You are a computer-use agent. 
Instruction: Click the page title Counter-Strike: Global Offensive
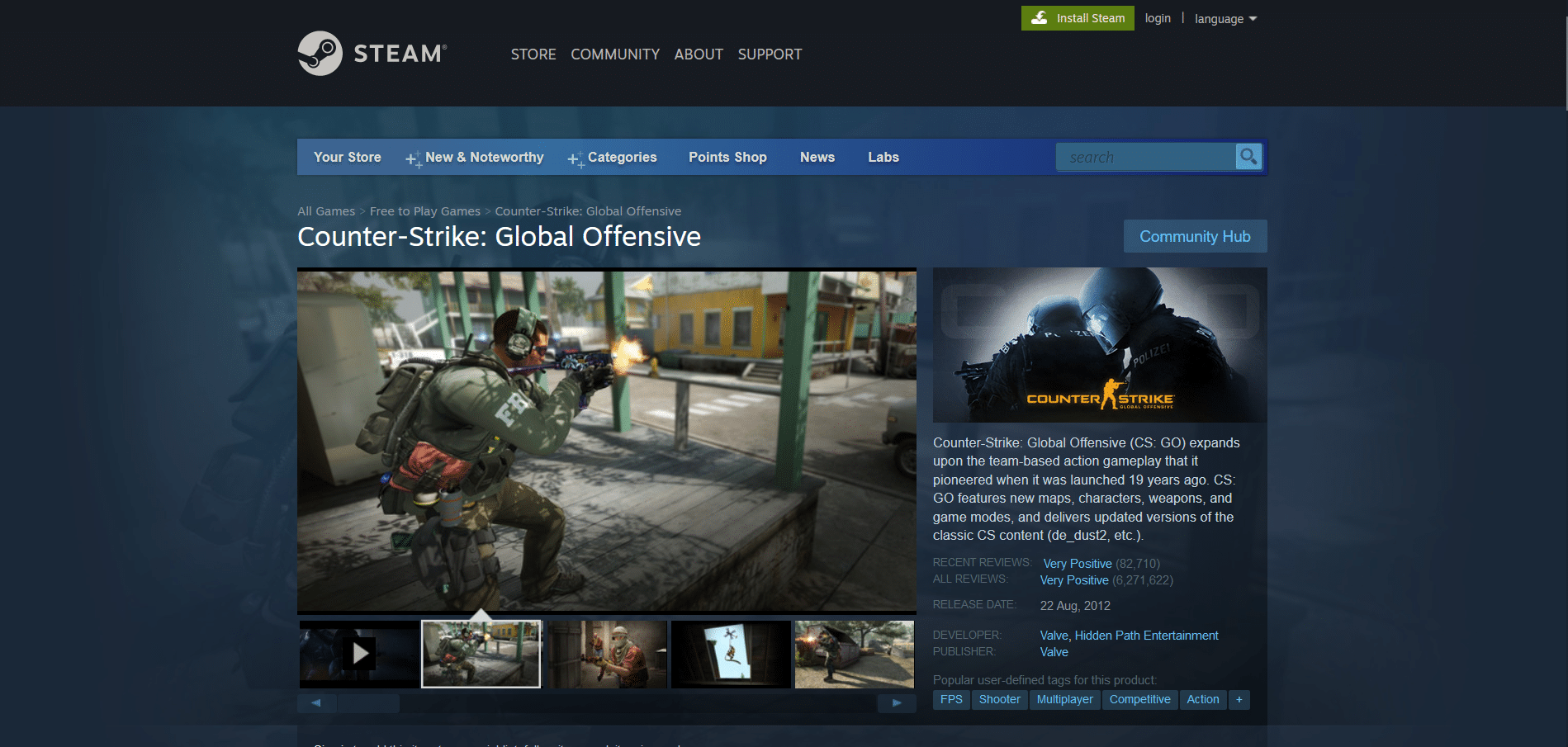point(499,237)
